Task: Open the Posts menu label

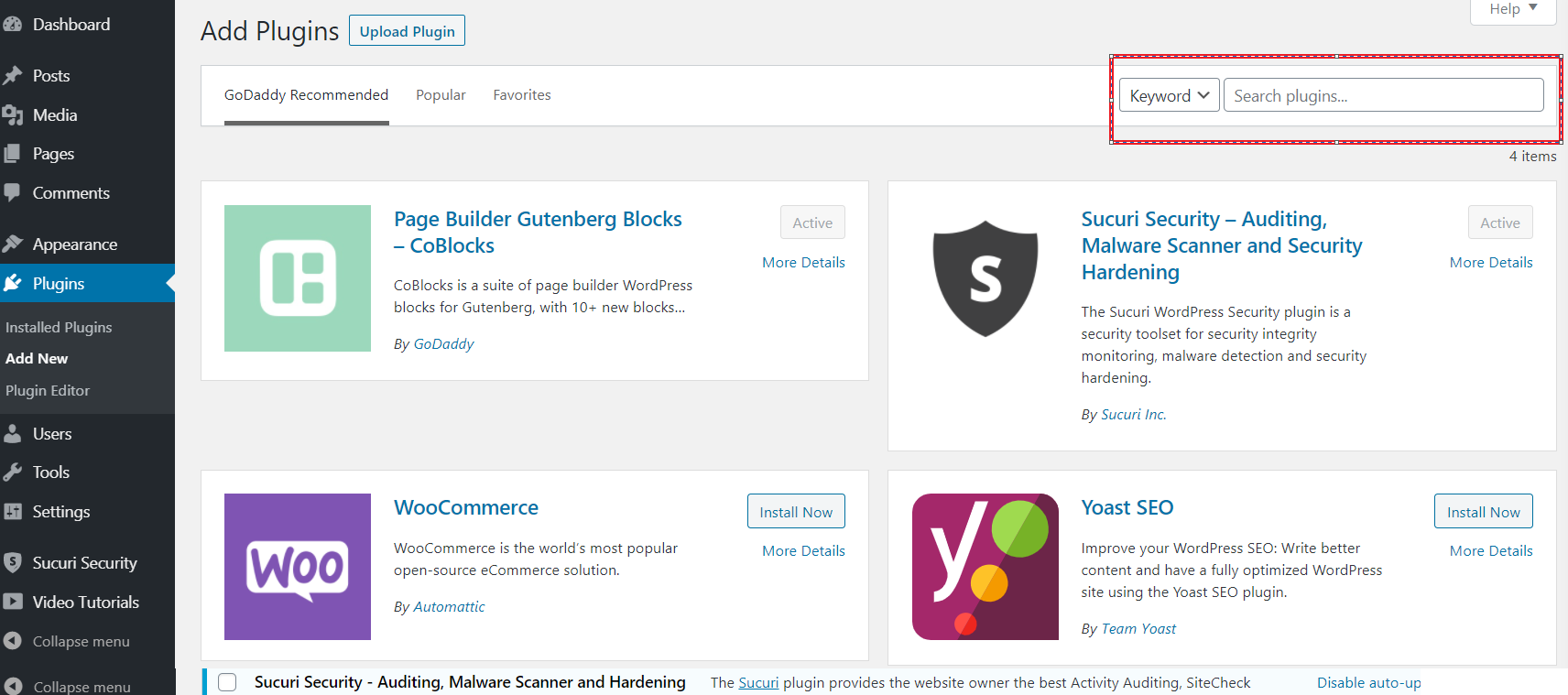Action: 51,76
